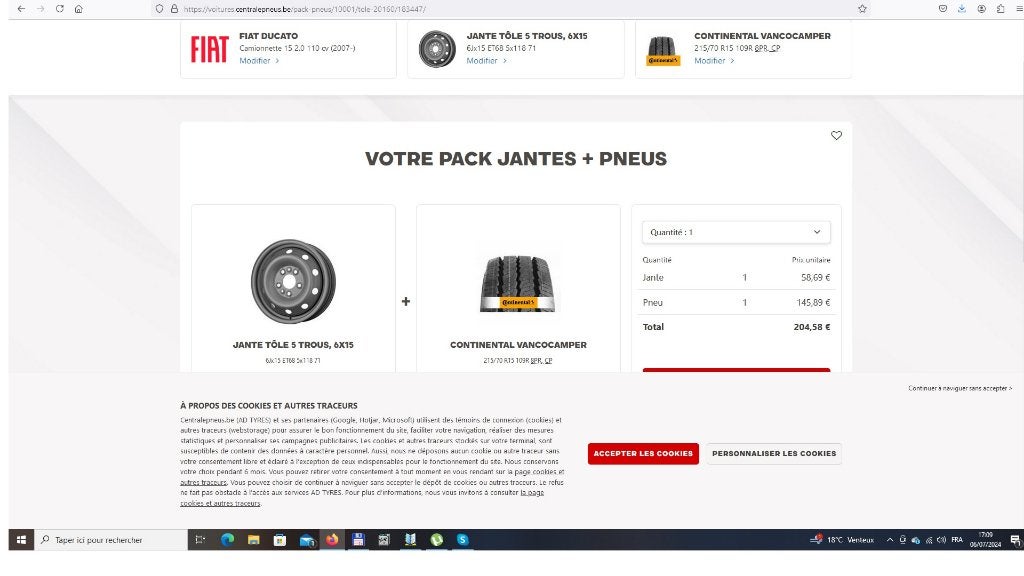Open the extensions puzzle icon
The height and width of the screenshot is (576, 1024).
(x=1000, y=9)
